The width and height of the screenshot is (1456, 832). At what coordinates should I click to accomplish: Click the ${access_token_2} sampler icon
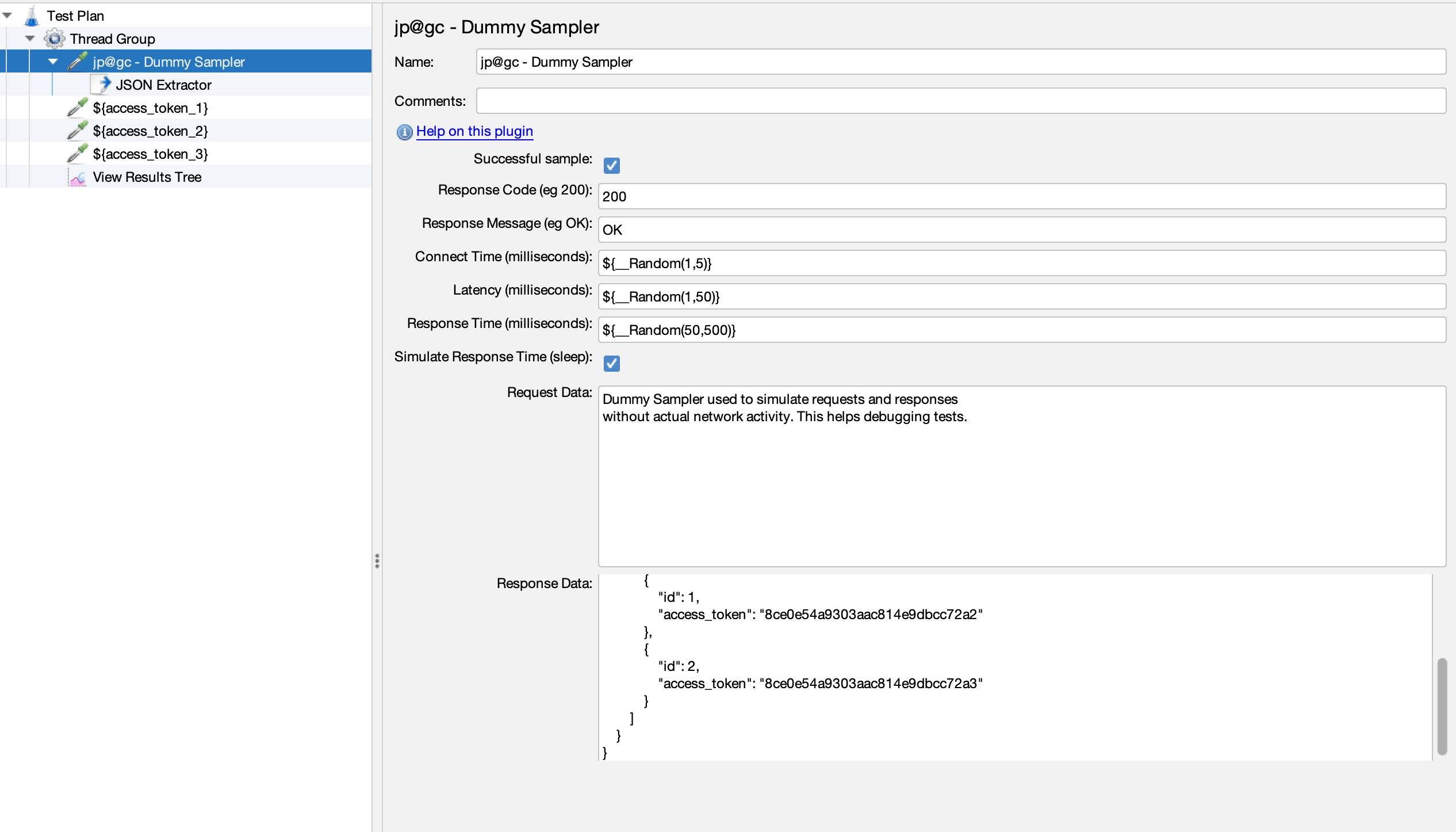[78, 131]
